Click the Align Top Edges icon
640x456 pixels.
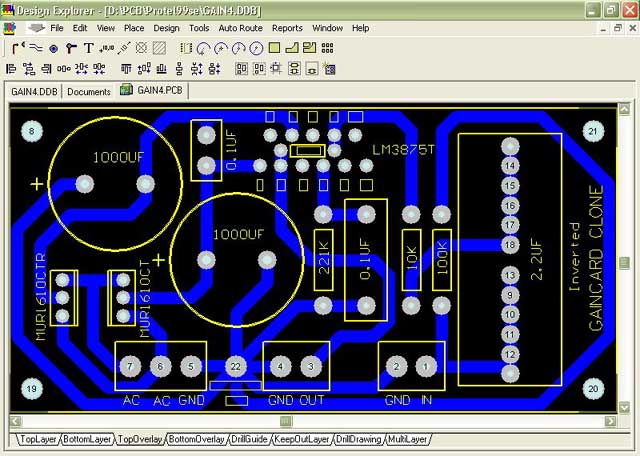[126, 69]
